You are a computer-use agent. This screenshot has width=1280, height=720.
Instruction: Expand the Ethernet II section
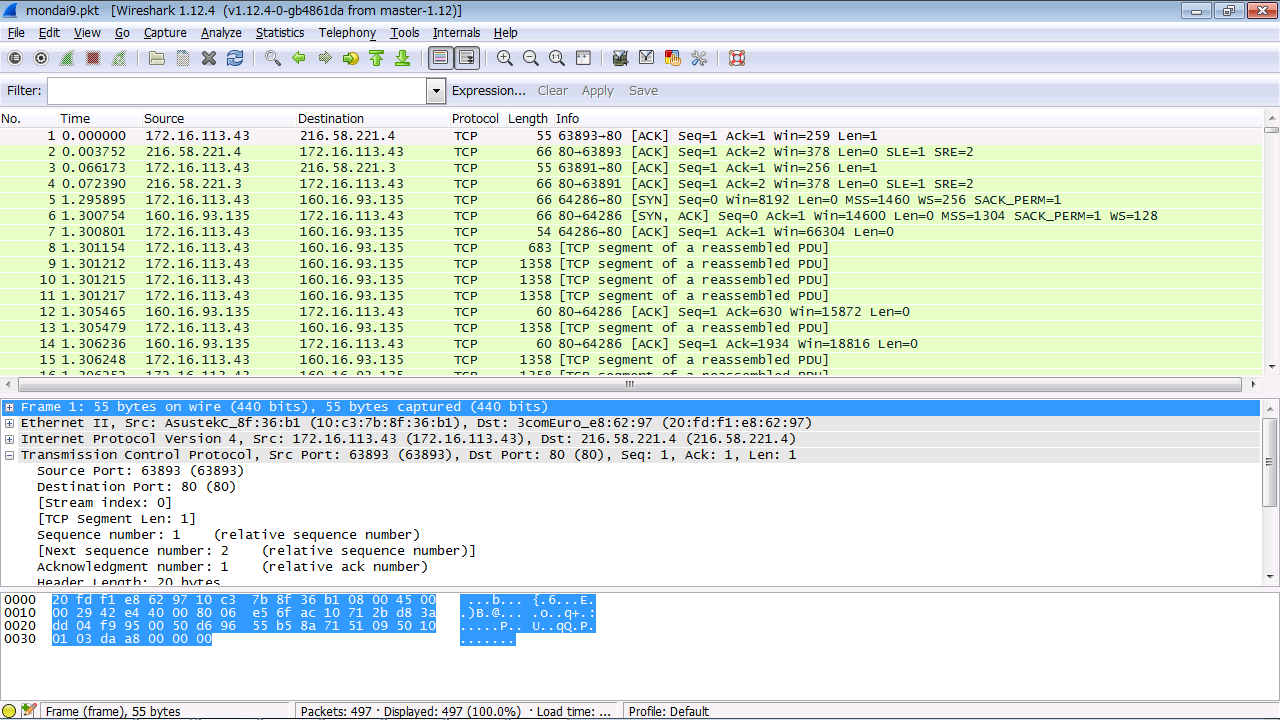click(x=9, y=423)
